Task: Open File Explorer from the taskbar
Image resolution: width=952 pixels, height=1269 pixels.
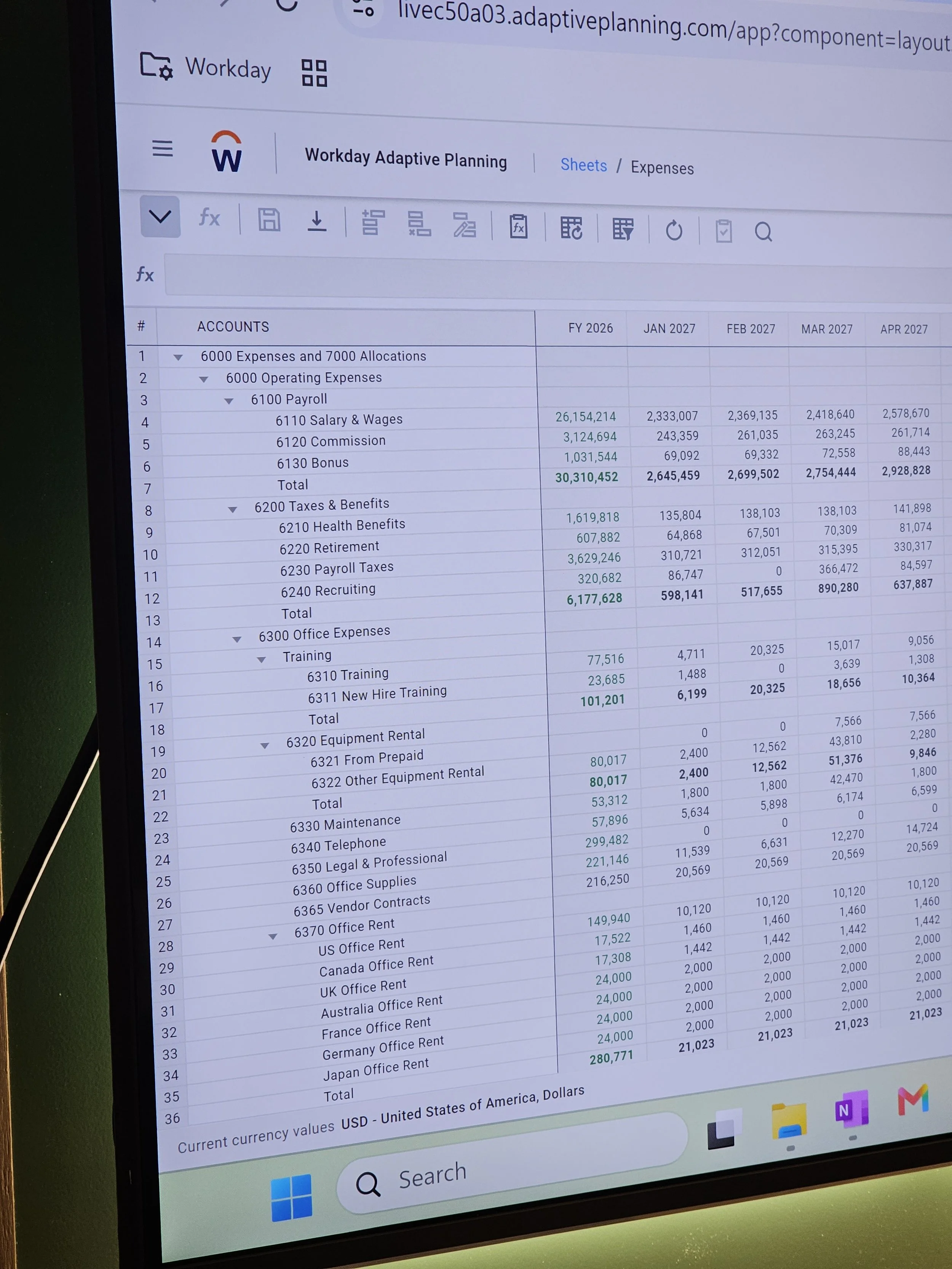Action: tap(789, 1121)
